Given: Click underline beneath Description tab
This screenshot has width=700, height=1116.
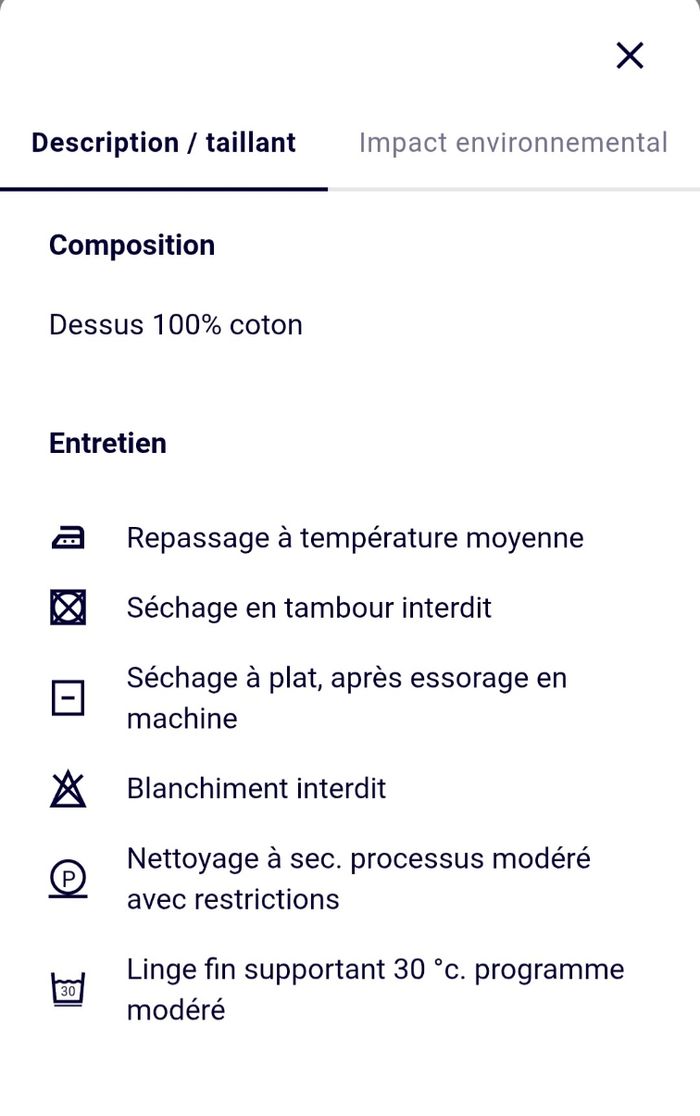Looking at the screenshot, I should (164, 188).
